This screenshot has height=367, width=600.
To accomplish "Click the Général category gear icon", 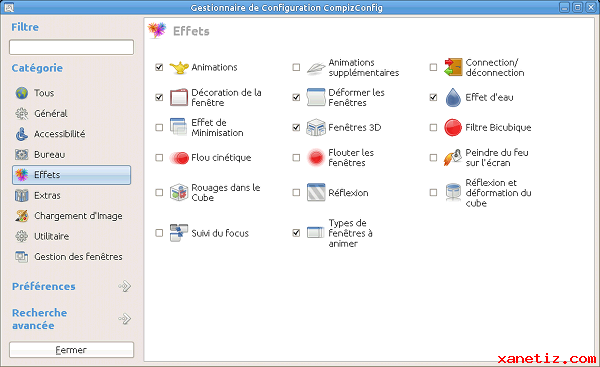I will [22, 113].
